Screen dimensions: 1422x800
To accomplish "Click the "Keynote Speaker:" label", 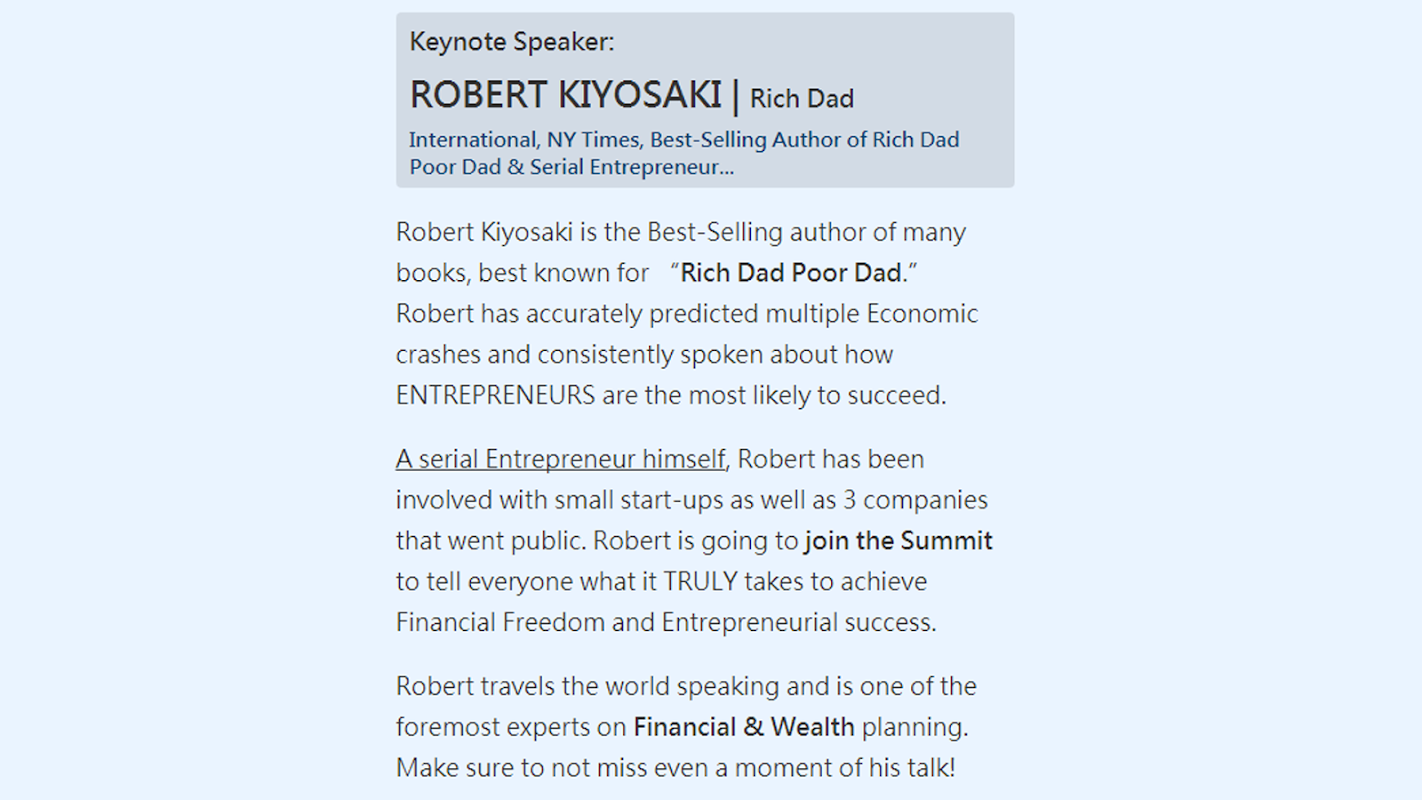I will point(512,42).
